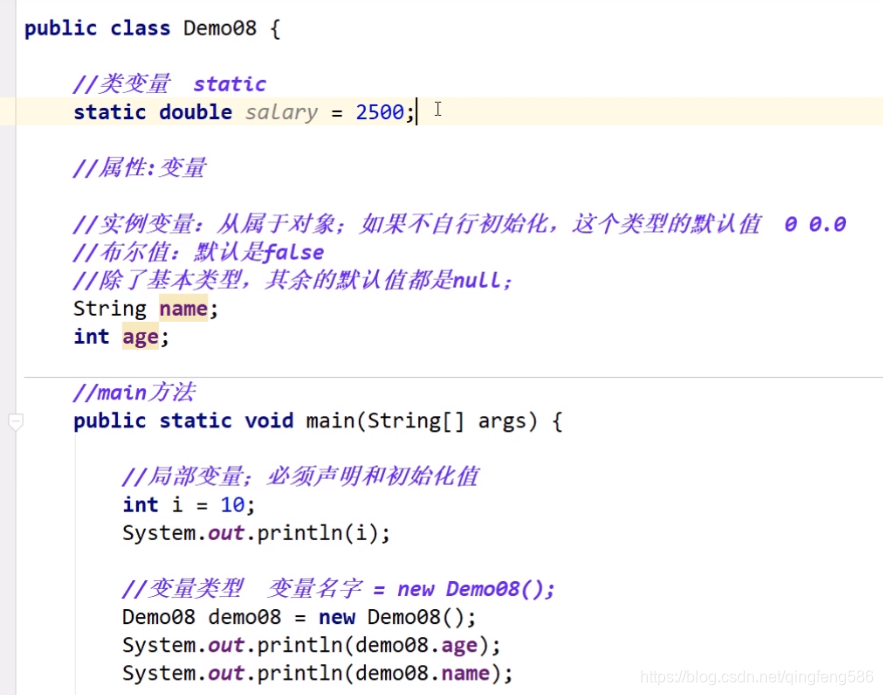The height and width of the screenshot is (695, 883).
Task: Click the value 2500 in salary line
Action: [x=380, y=112]
